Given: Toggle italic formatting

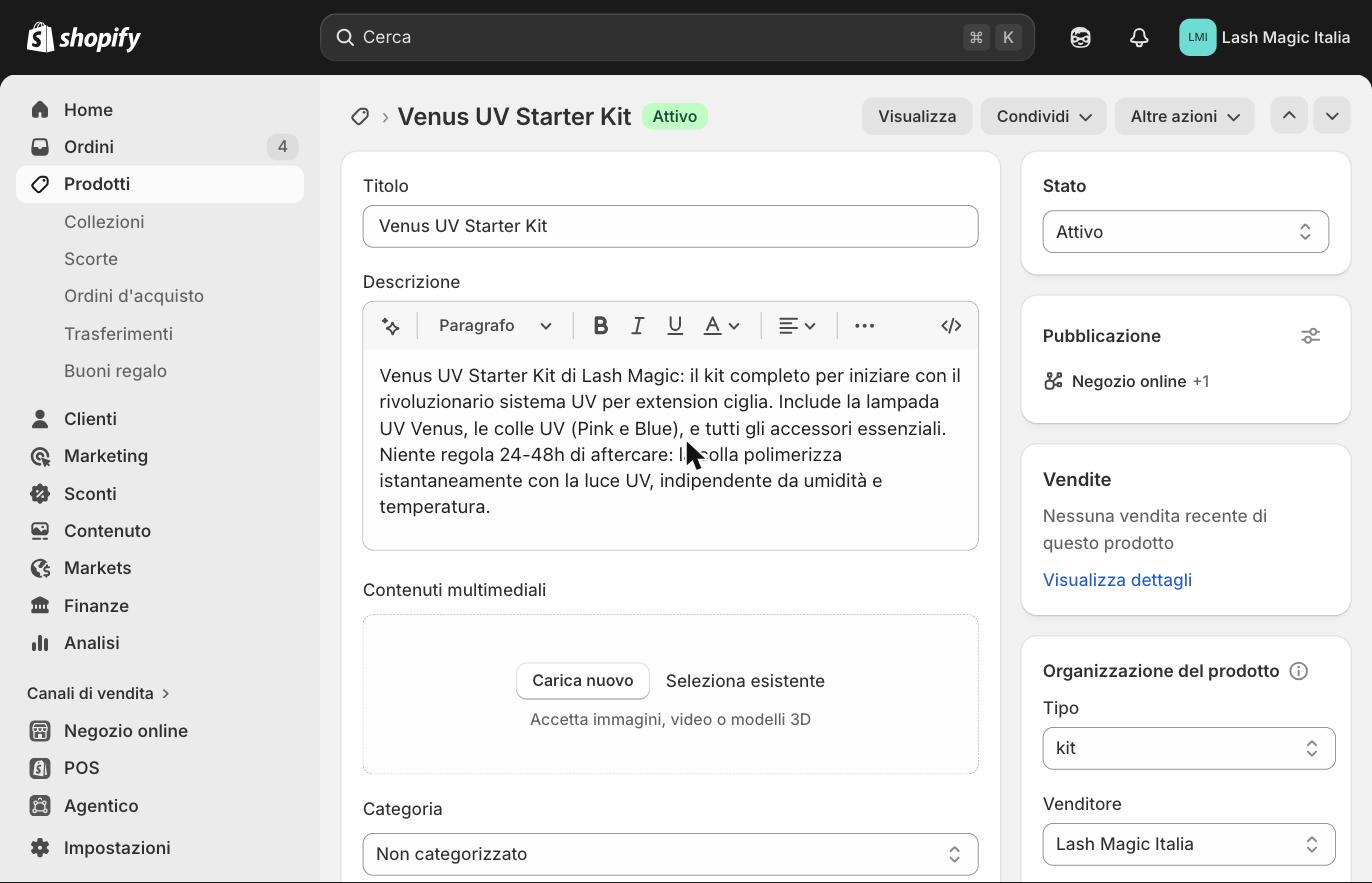Looking at the screenshot, I should click(x=637, y=326).
